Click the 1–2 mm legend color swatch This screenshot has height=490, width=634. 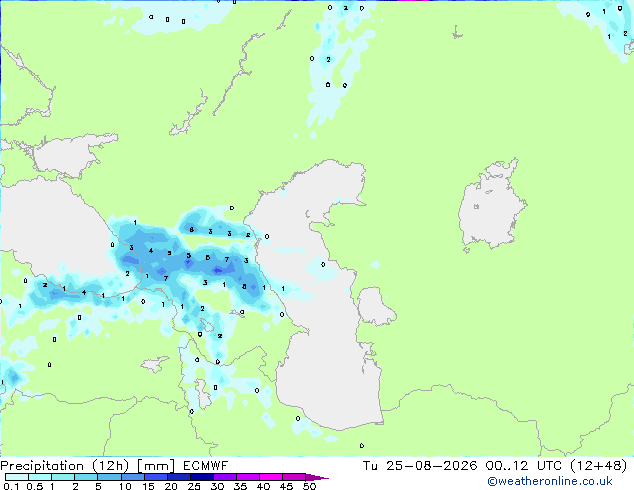63,477
